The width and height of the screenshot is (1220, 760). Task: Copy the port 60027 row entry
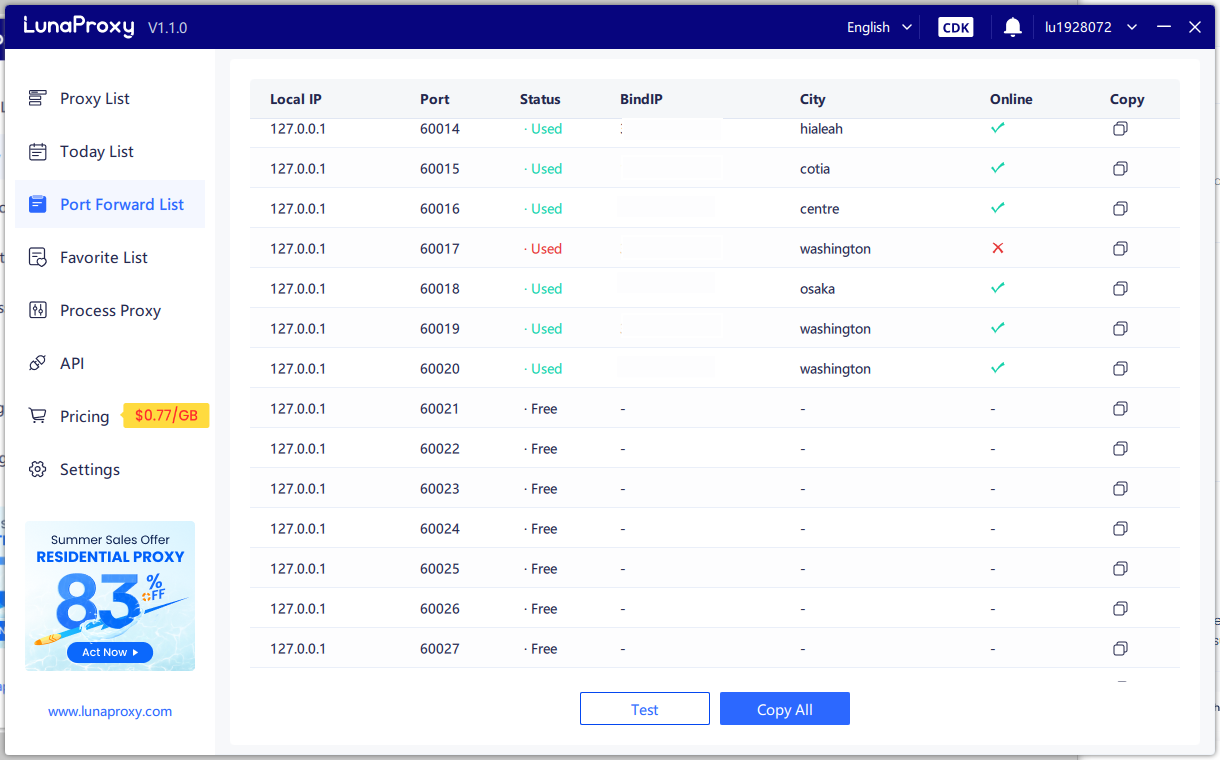tap(1120, 648)
